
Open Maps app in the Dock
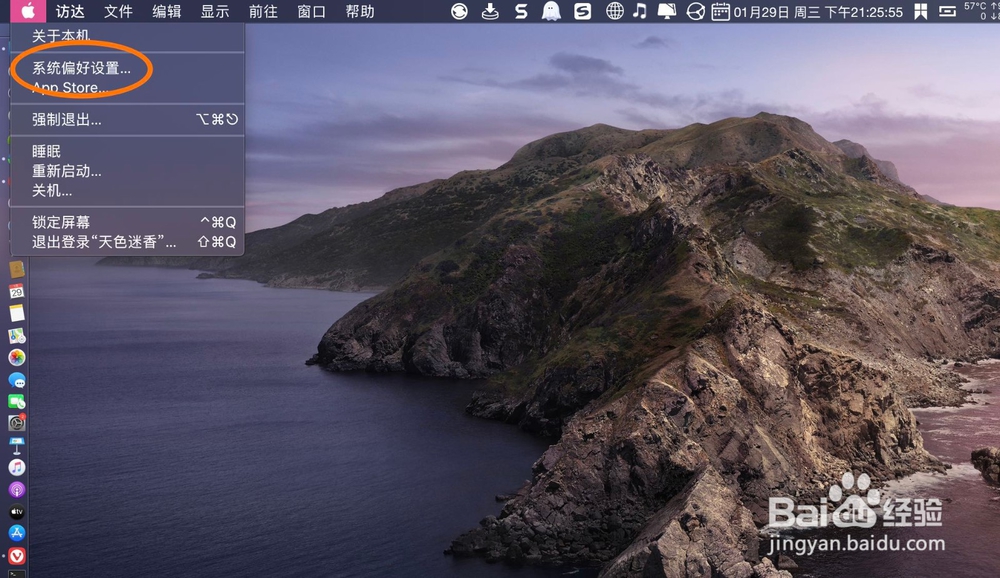[17, 335]
